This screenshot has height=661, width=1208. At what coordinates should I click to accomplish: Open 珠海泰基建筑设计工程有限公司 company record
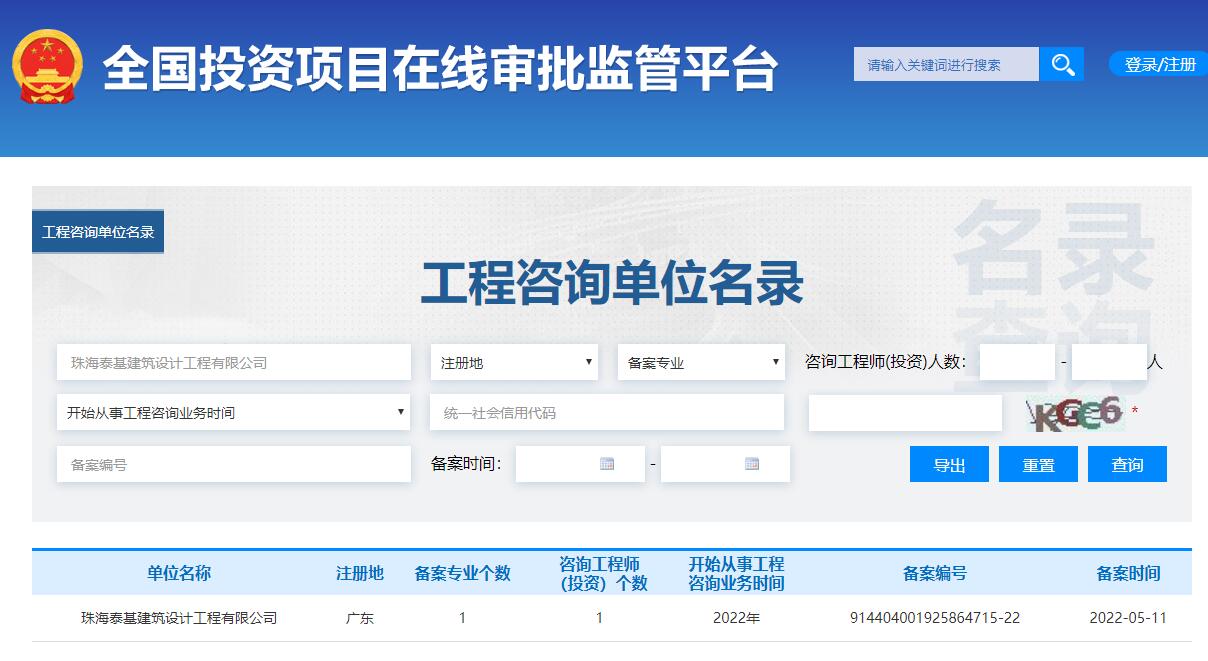click(180, 617)
